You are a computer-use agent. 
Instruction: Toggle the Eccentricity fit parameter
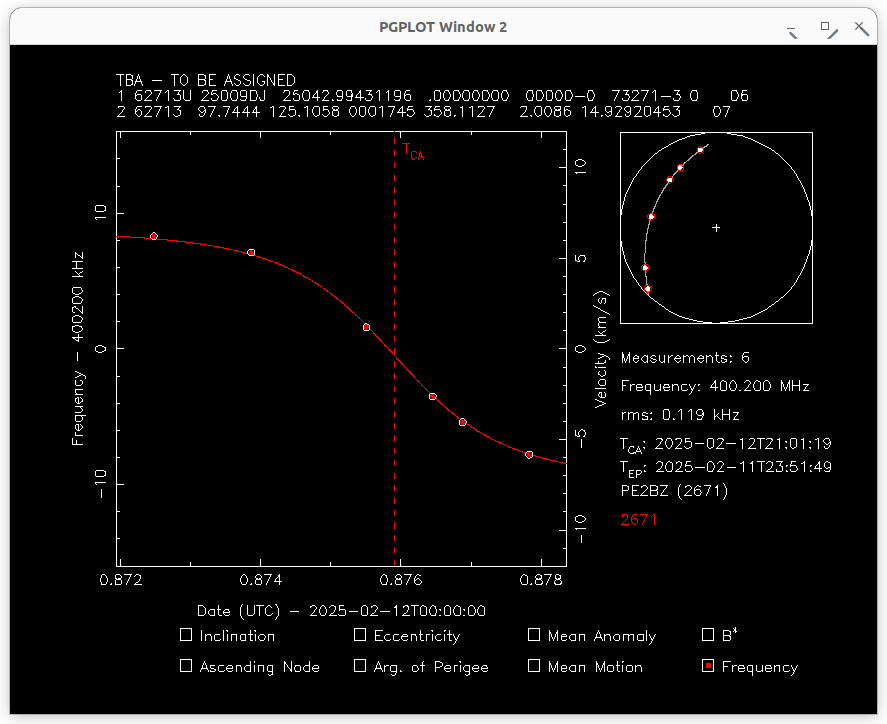coord(360,635)
